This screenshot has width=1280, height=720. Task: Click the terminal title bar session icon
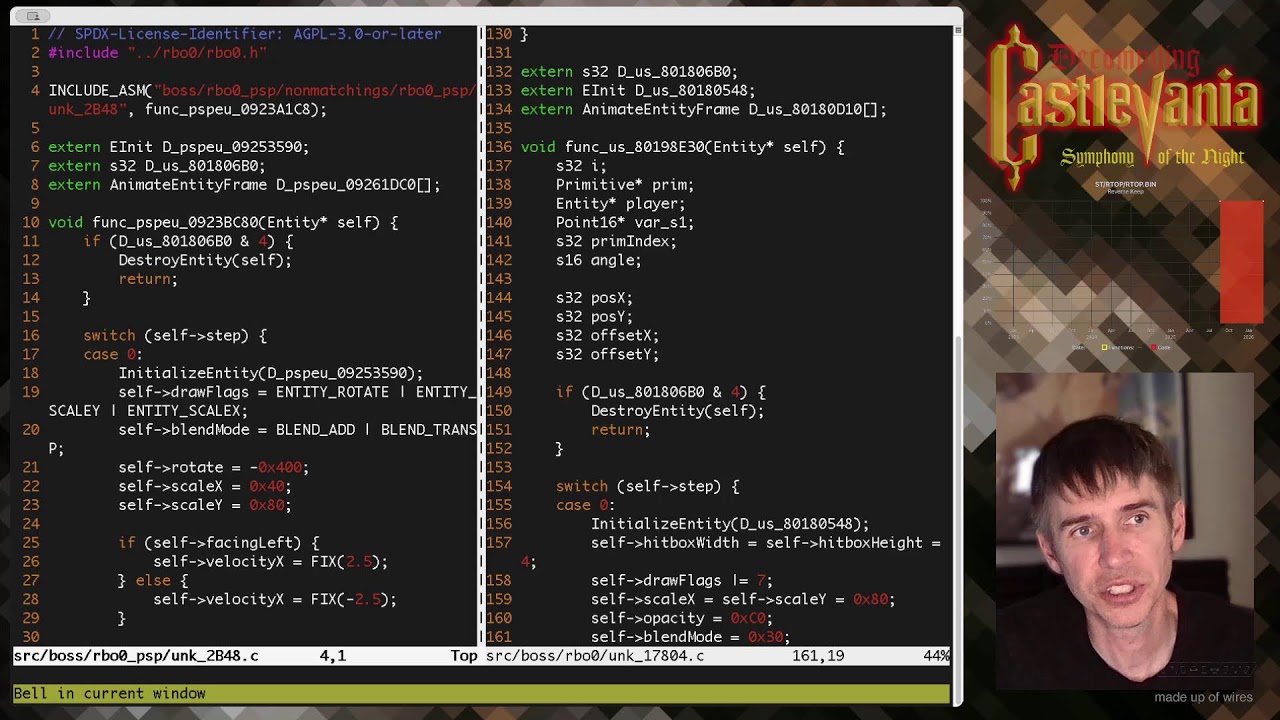[x=32, y=15]
